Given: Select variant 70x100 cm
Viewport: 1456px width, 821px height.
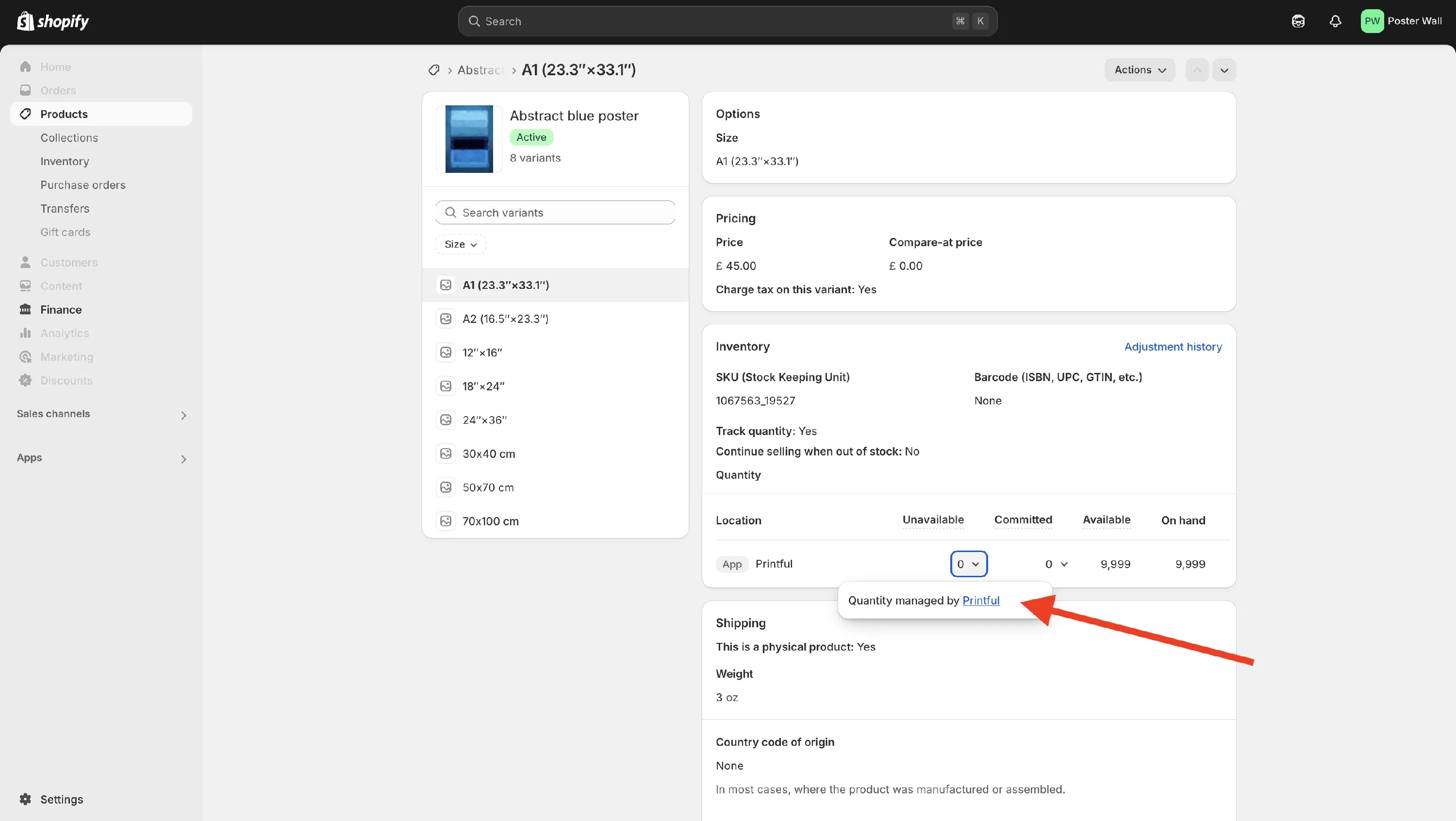Looking at the screenshot, I should tap(555, 521).
